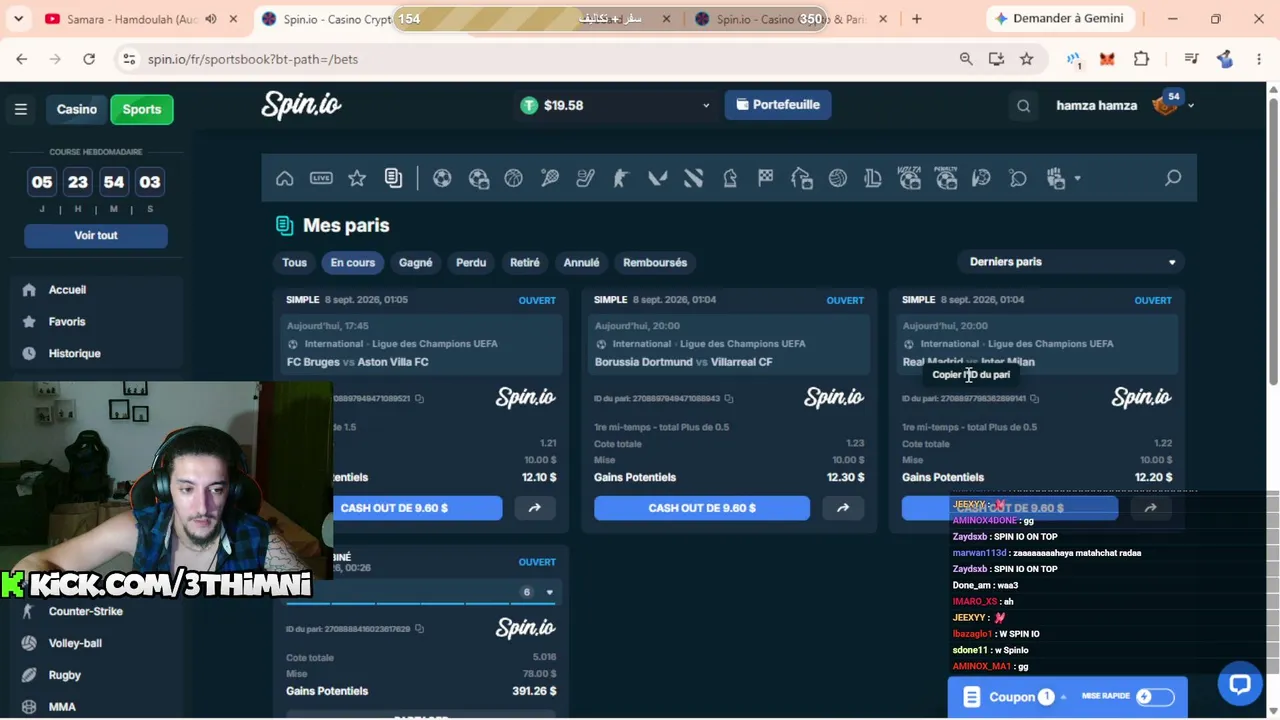Open Rugby in the sidebar
The height and width of the screenshot is (720, 1280).
coord(65,675)
